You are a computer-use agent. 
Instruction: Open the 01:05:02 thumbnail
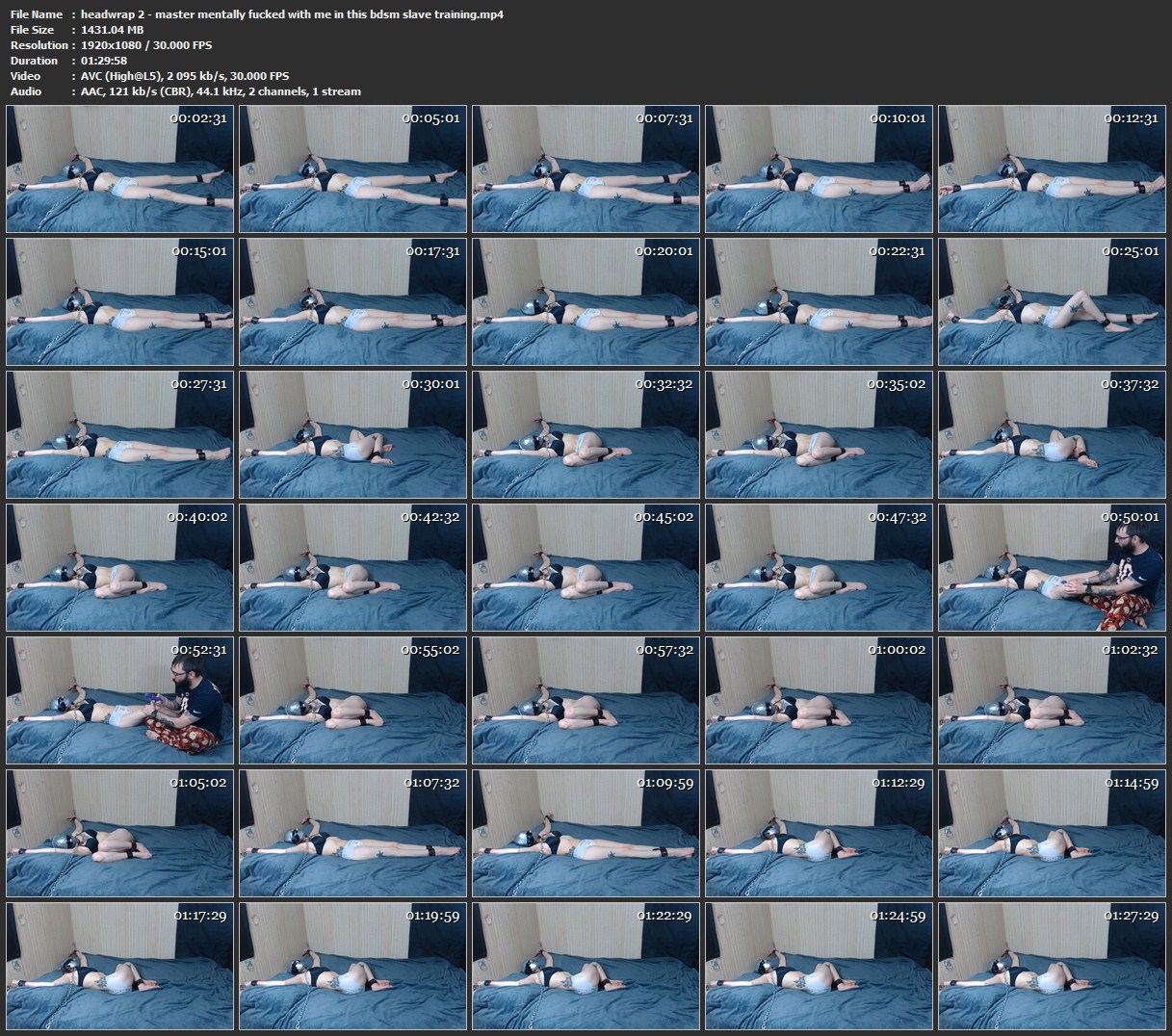click(120, 833)
